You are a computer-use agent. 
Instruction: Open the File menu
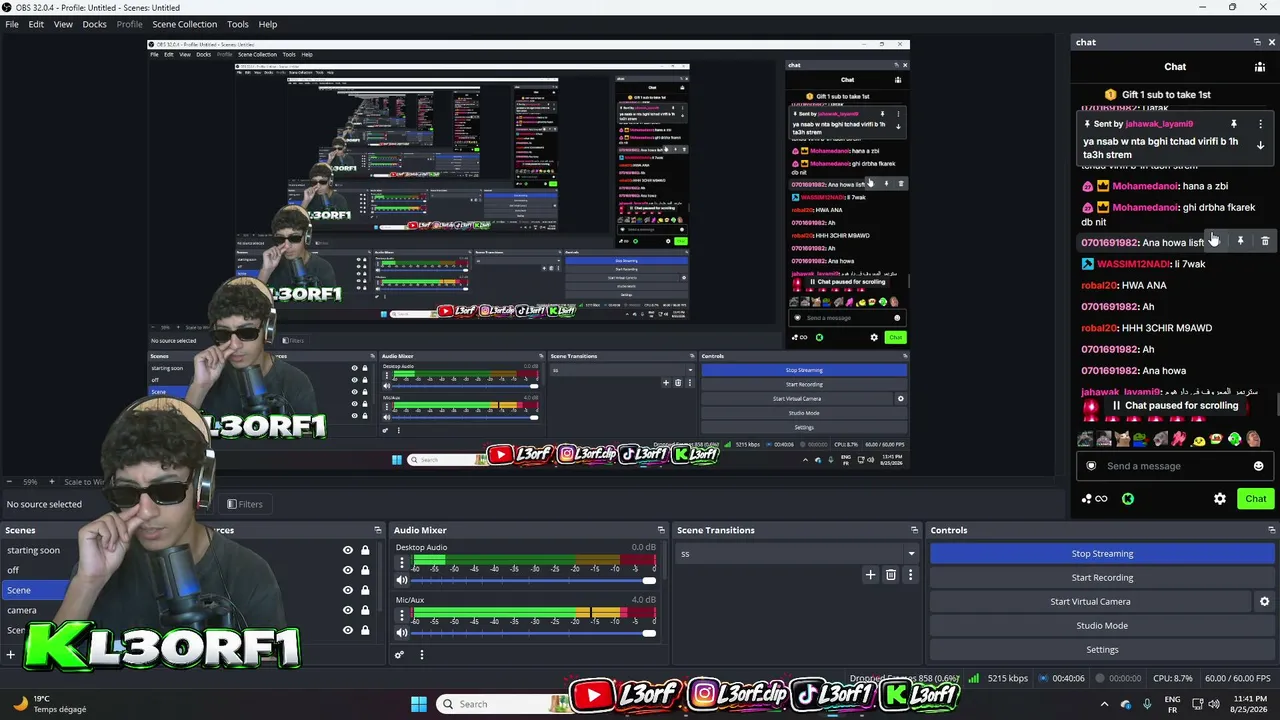coord(12,24)
